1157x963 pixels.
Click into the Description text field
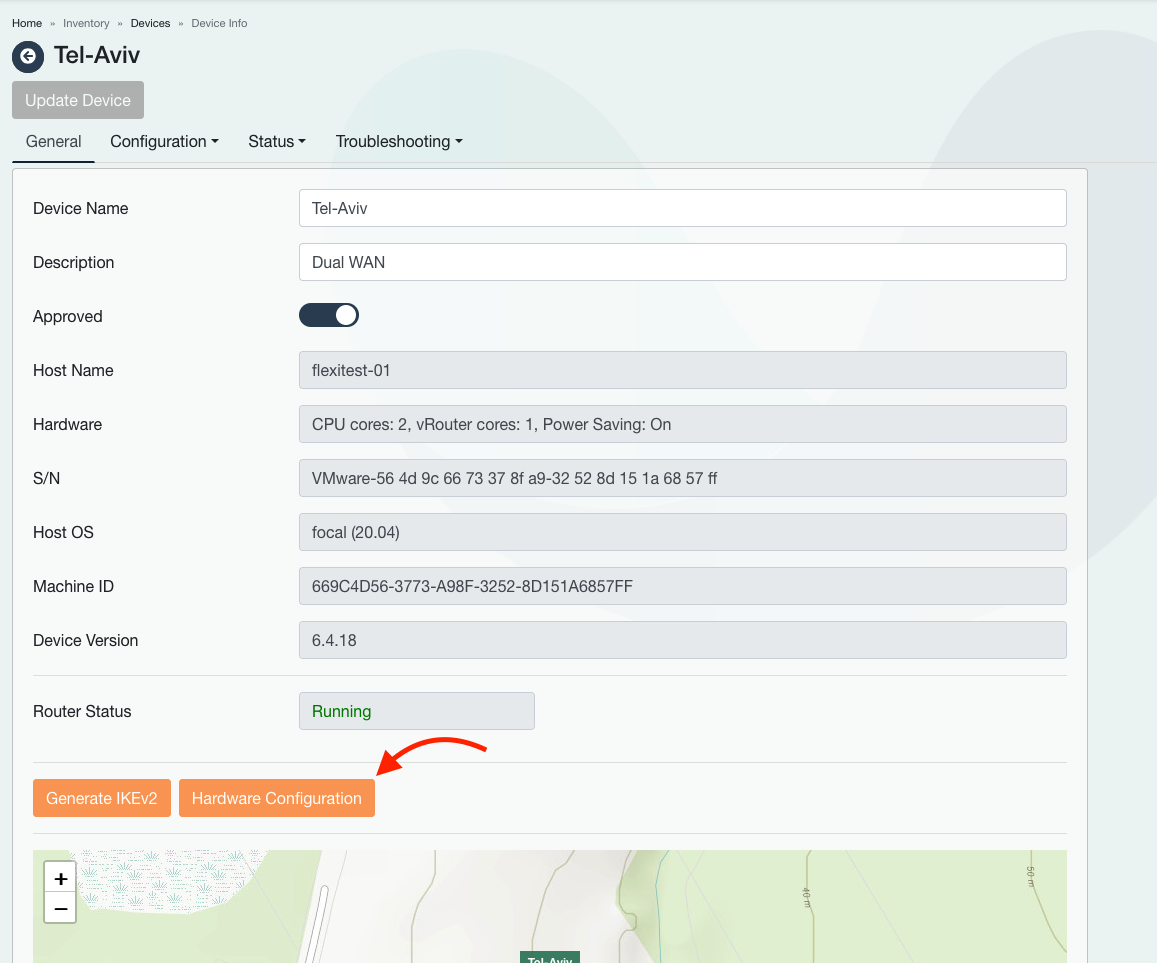click(x=682, y=262)
